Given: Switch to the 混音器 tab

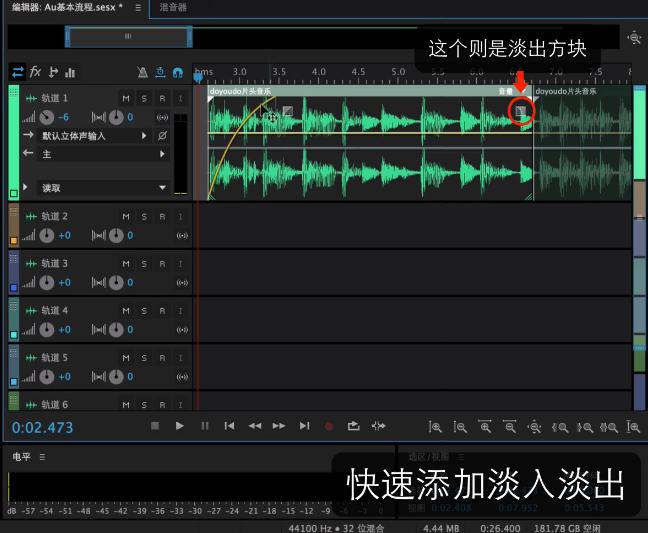Looking at the screenshot, I should [x=173, y=7].
